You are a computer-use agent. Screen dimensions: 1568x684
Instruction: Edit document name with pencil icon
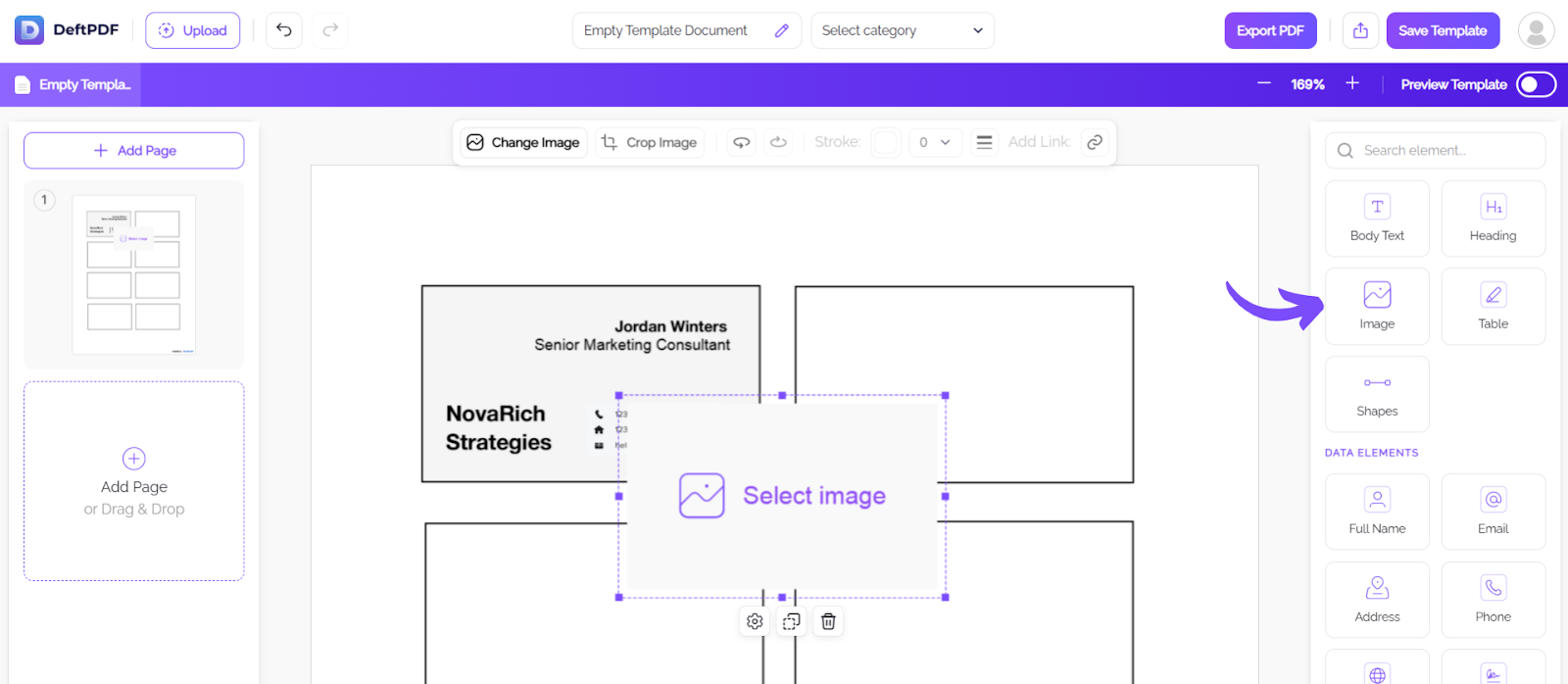click(781, 30)
